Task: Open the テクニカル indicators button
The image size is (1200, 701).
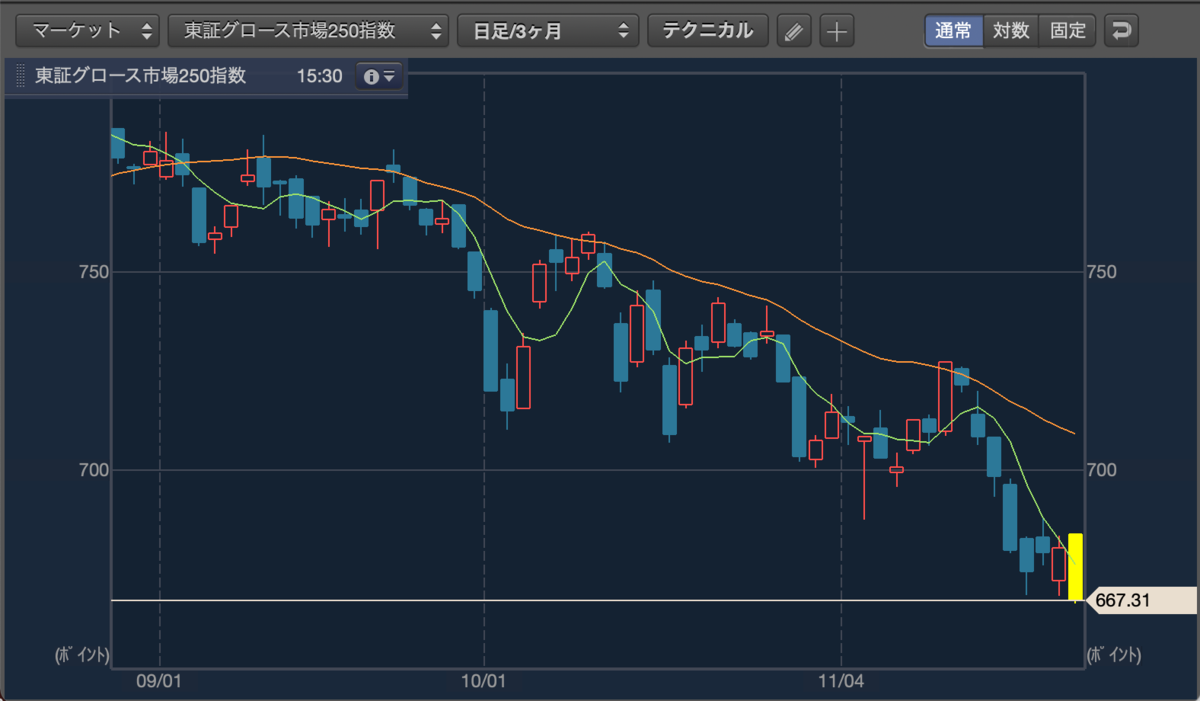Action: pyautogui.click(x=708, y=30)
